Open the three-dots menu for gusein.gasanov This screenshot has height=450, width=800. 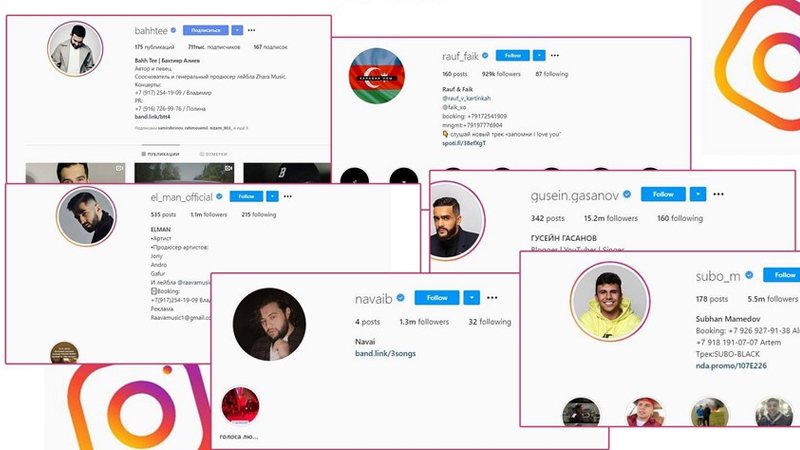(718, 194)
